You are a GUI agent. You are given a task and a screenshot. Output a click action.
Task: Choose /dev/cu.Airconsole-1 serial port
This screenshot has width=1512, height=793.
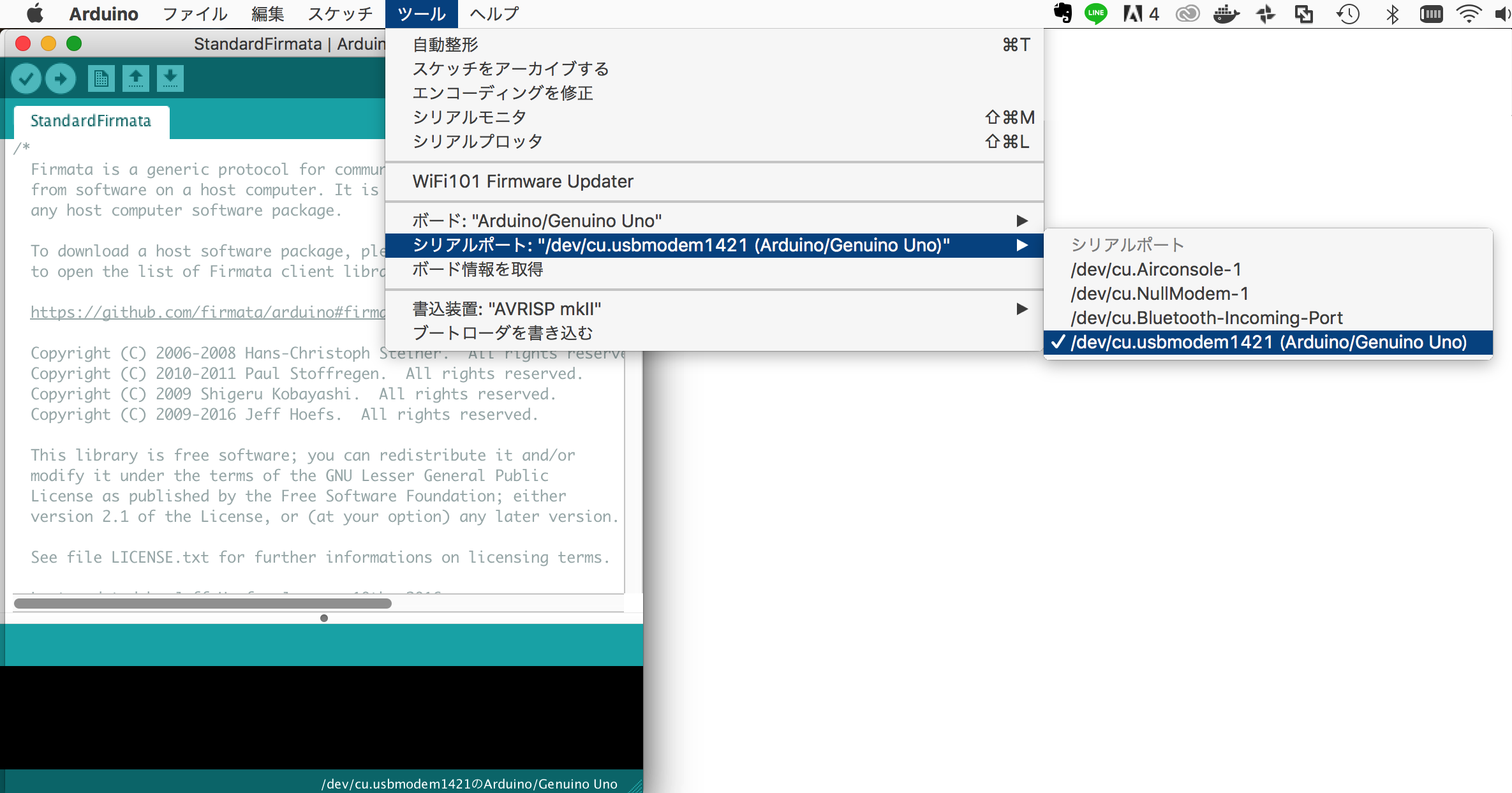pos(1155,270)
